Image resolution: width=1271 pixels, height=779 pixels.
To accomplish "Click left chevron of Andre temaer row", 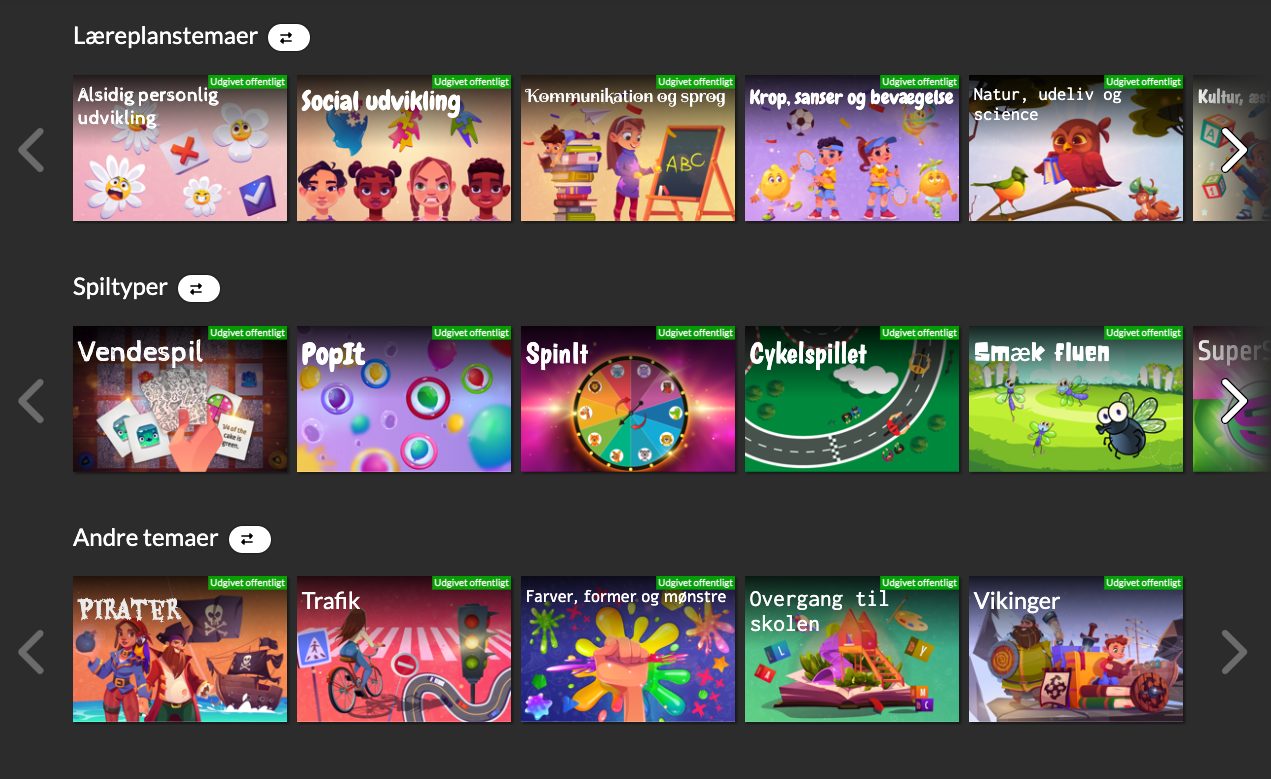I will pos(31,651).
